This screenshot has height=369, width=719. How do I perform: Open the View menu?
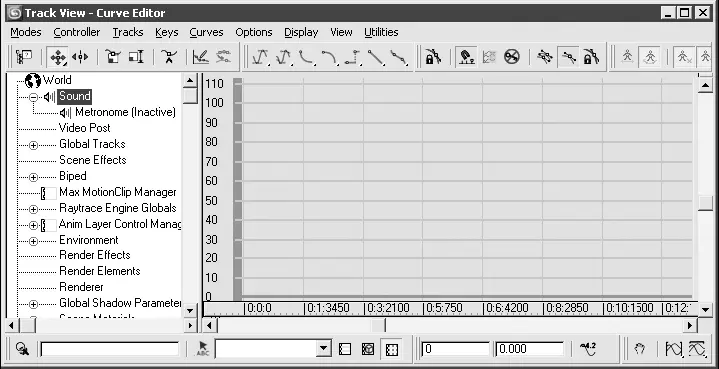(x=341, y=32)
